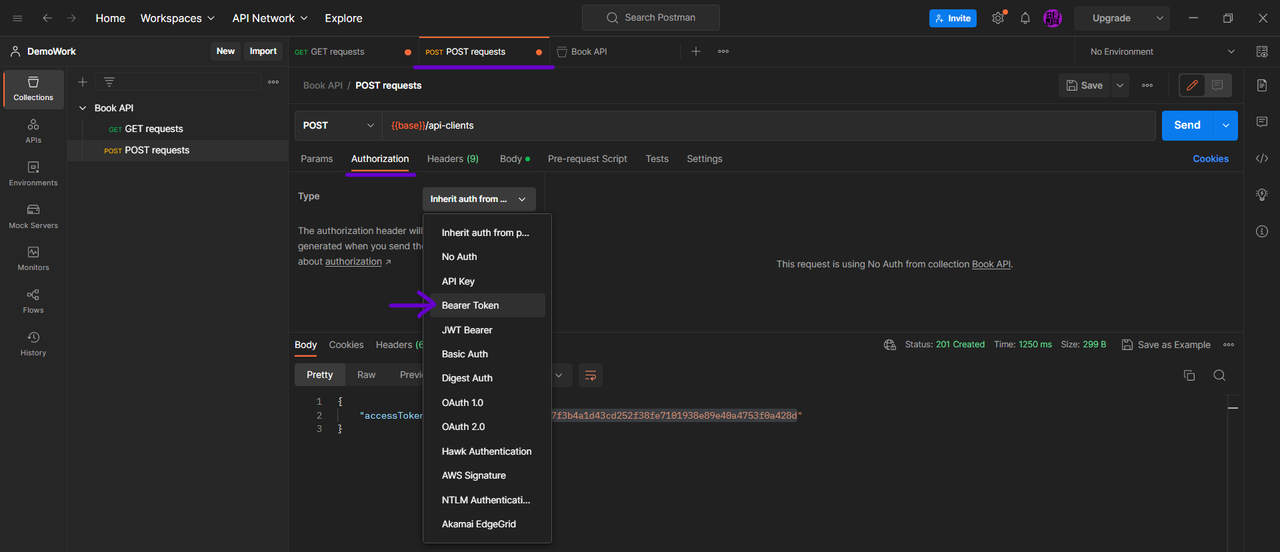Follow the Book API collection link

(x=991, y=264)
